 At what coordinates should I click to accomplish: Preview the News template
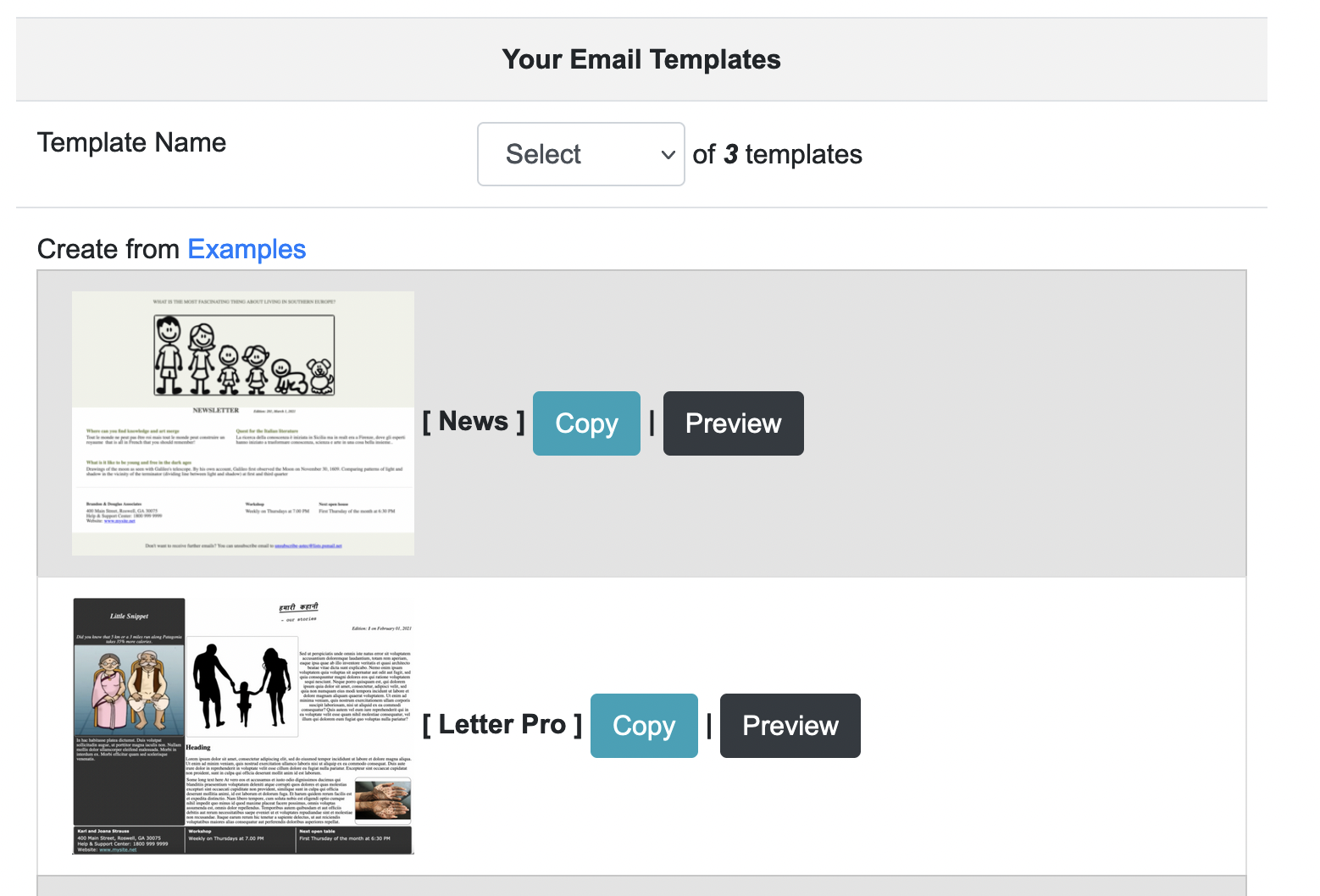[x=733, y=423]
